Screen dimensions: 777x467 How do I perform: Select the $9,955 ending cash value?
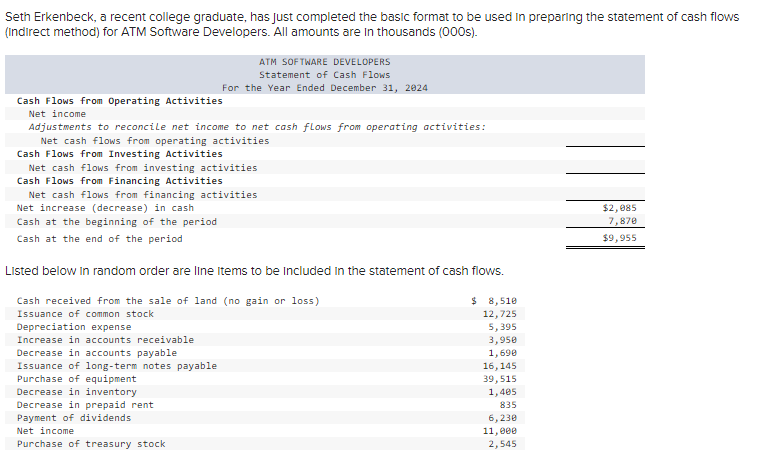pos(619,238)
